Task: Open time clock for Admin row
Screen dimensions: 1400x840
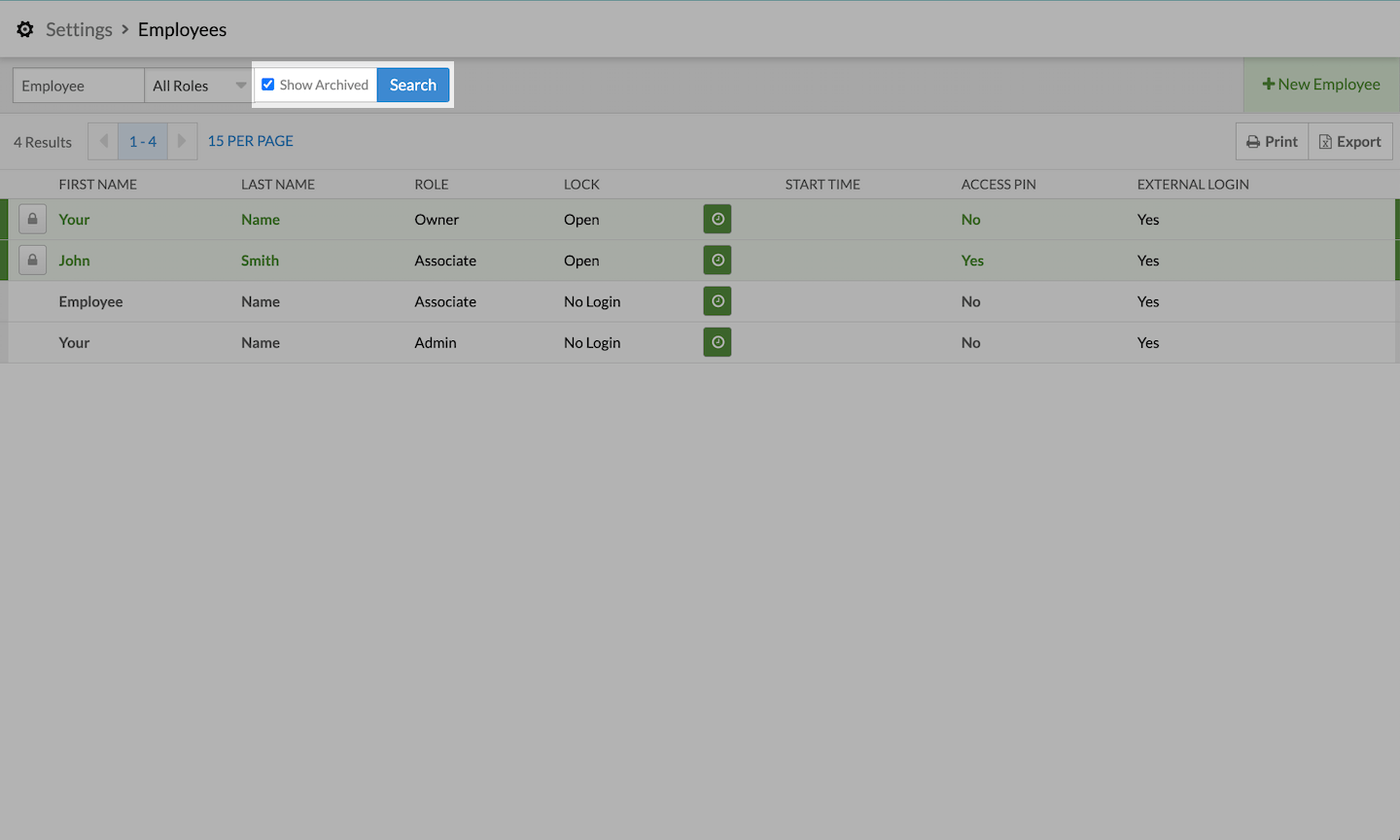Action: coord(717,342)
